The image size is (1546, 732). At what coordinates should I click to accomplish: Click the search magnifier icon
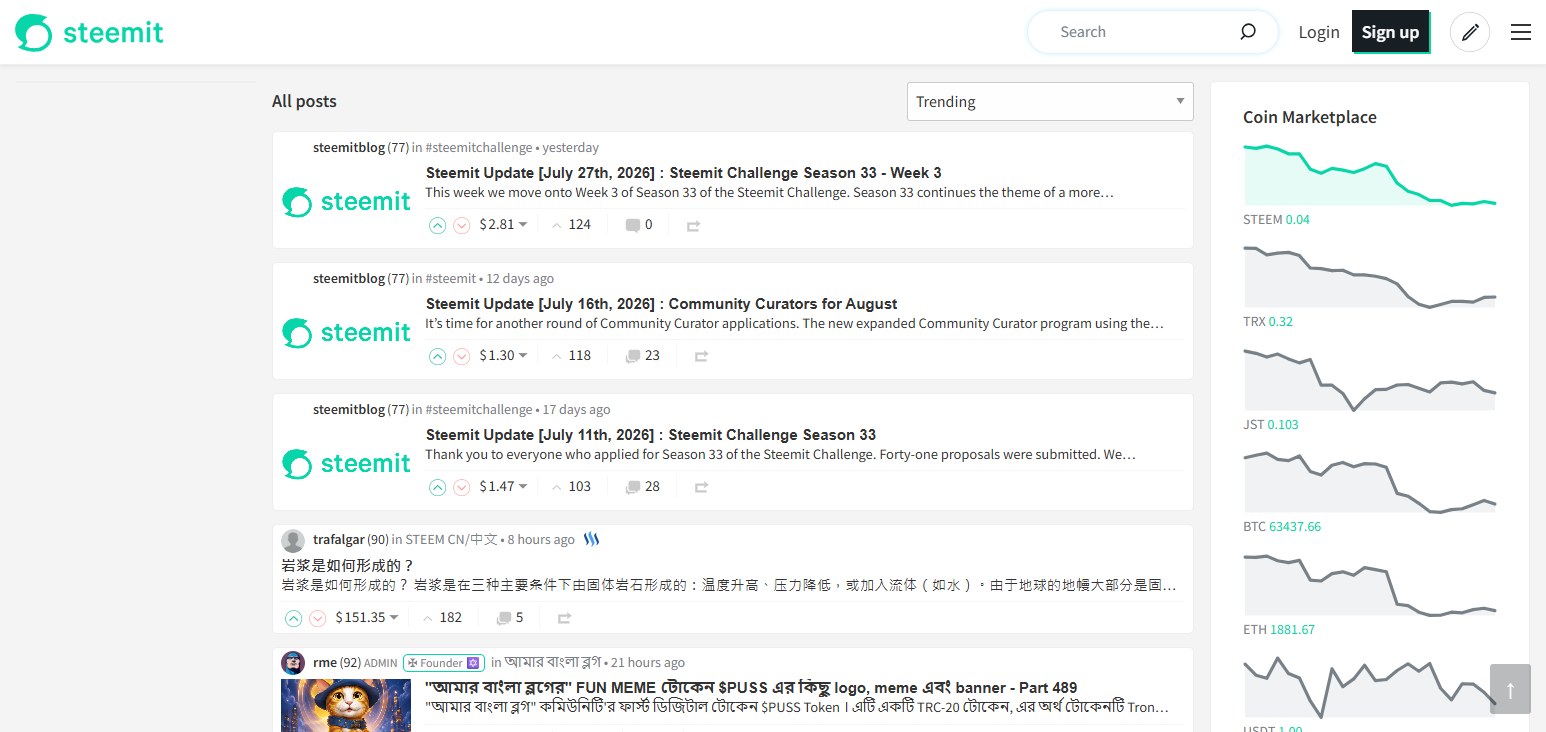pyautogui.click(x=1248, y=32)
